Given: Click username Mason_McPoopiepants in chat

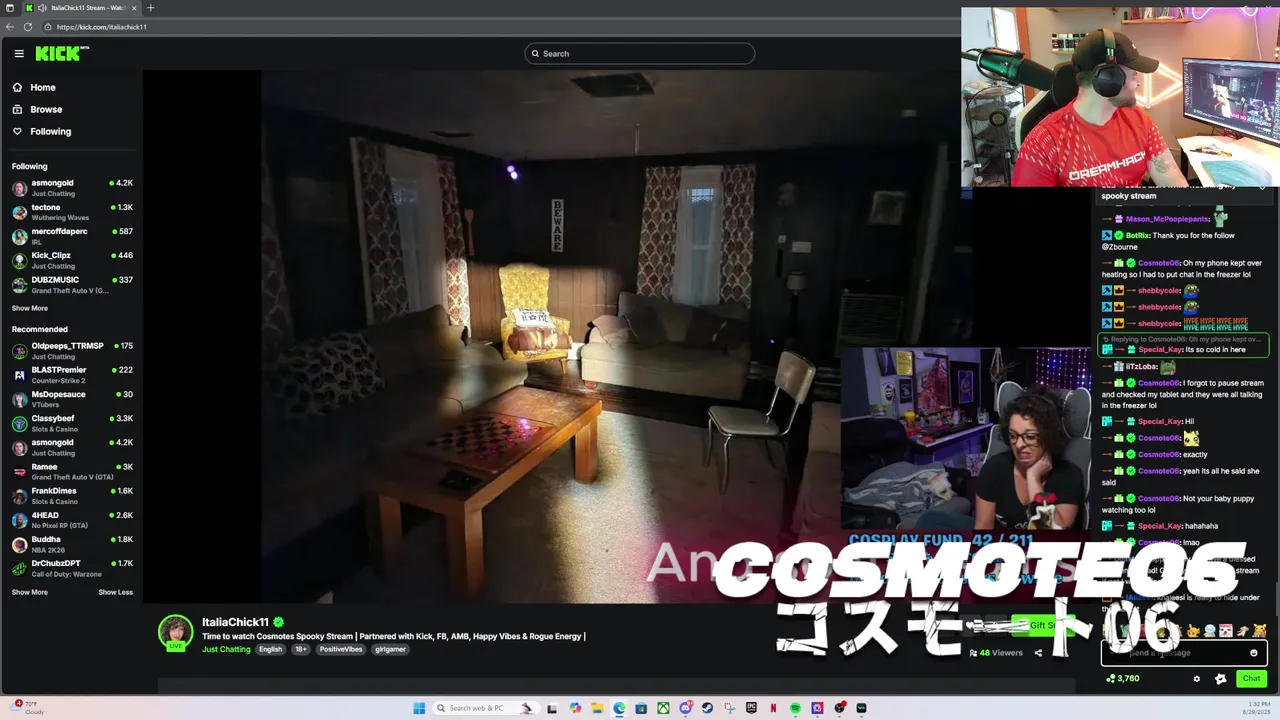Looking at the screenshot, I should (1167, 219).
